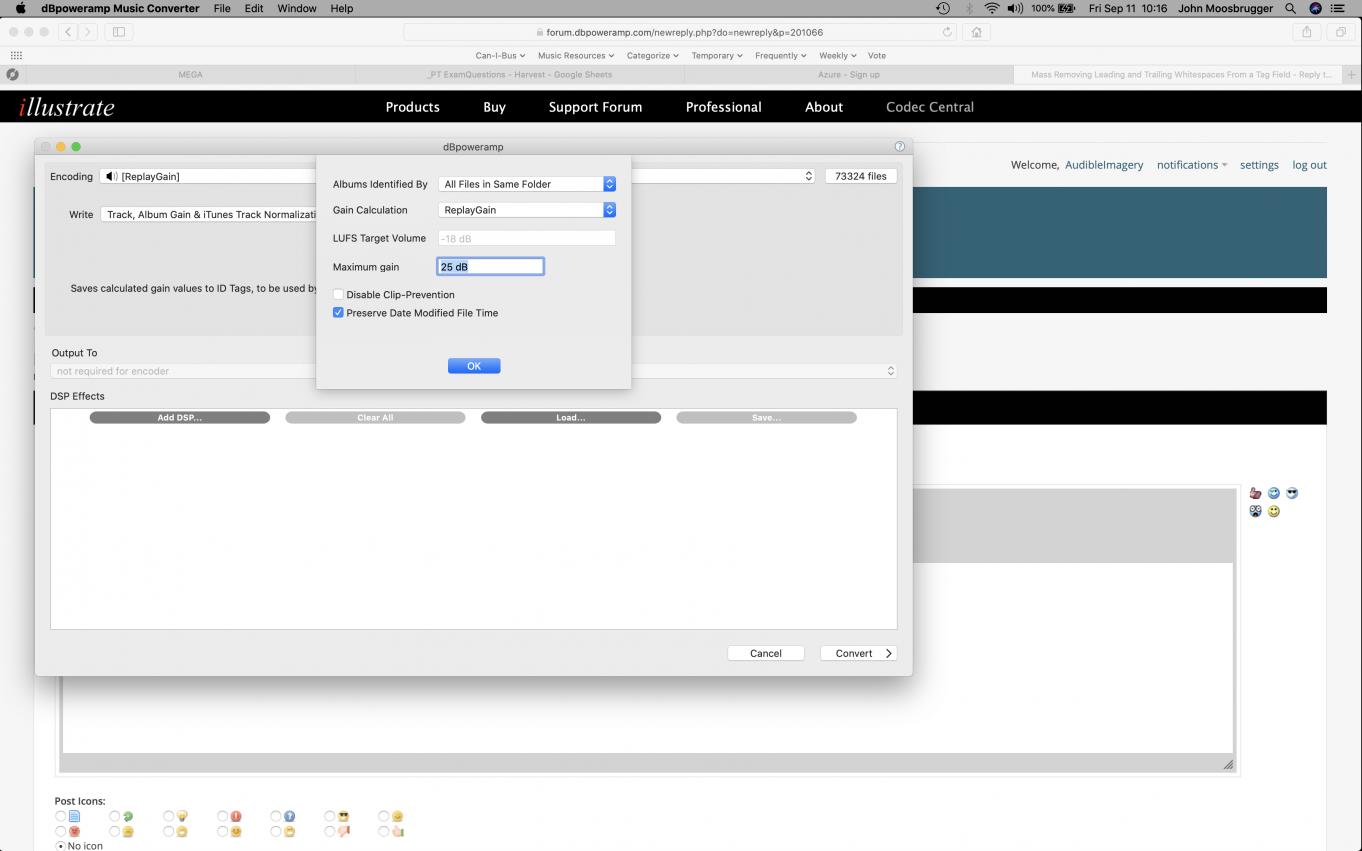Image resolution: width=1362 pixels, height=851 pixels.
Task: Uncheck Preserve Date Modified File Time
Action: 338,313
